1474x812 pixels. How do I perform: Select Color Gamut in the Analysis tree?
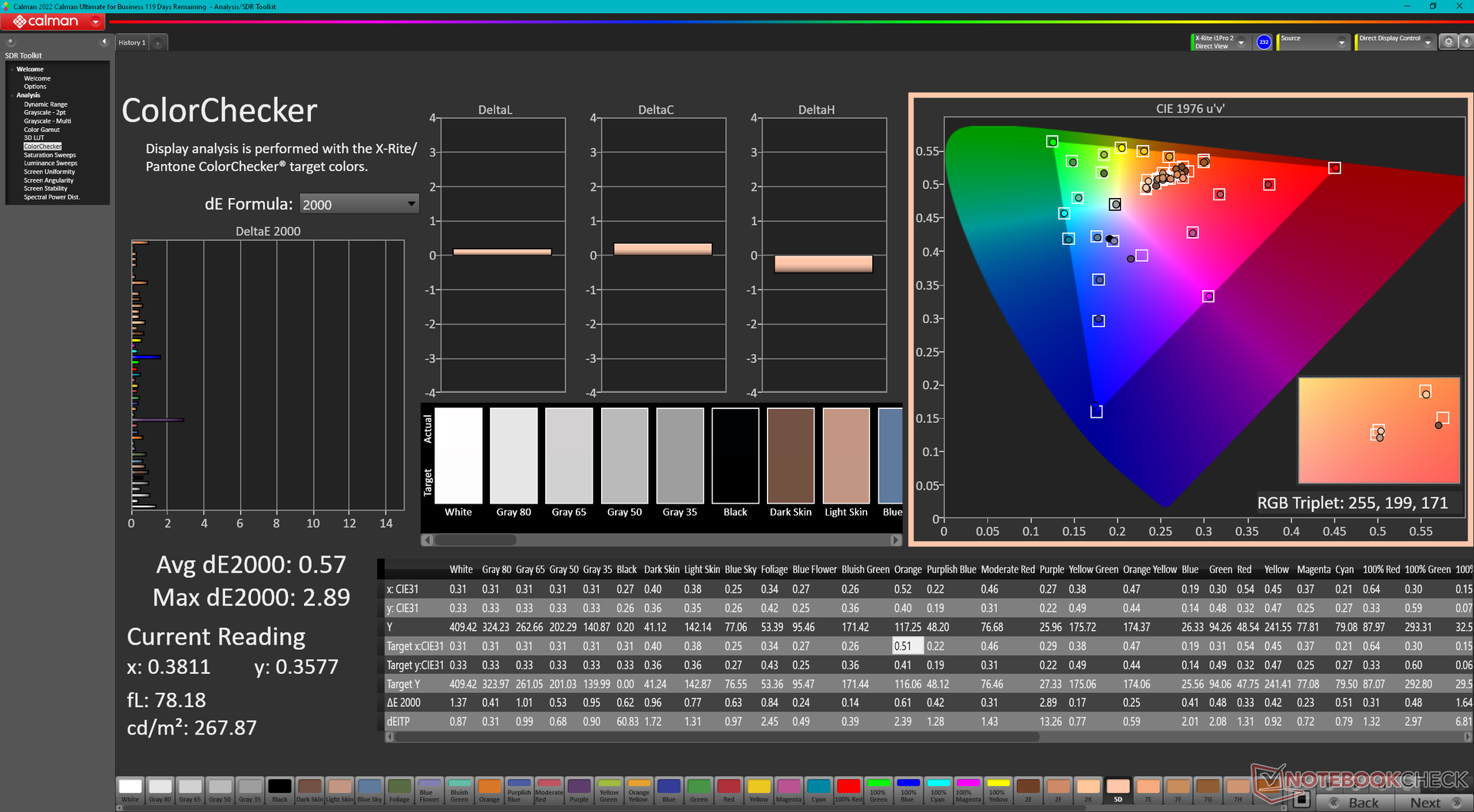(41, 130)
